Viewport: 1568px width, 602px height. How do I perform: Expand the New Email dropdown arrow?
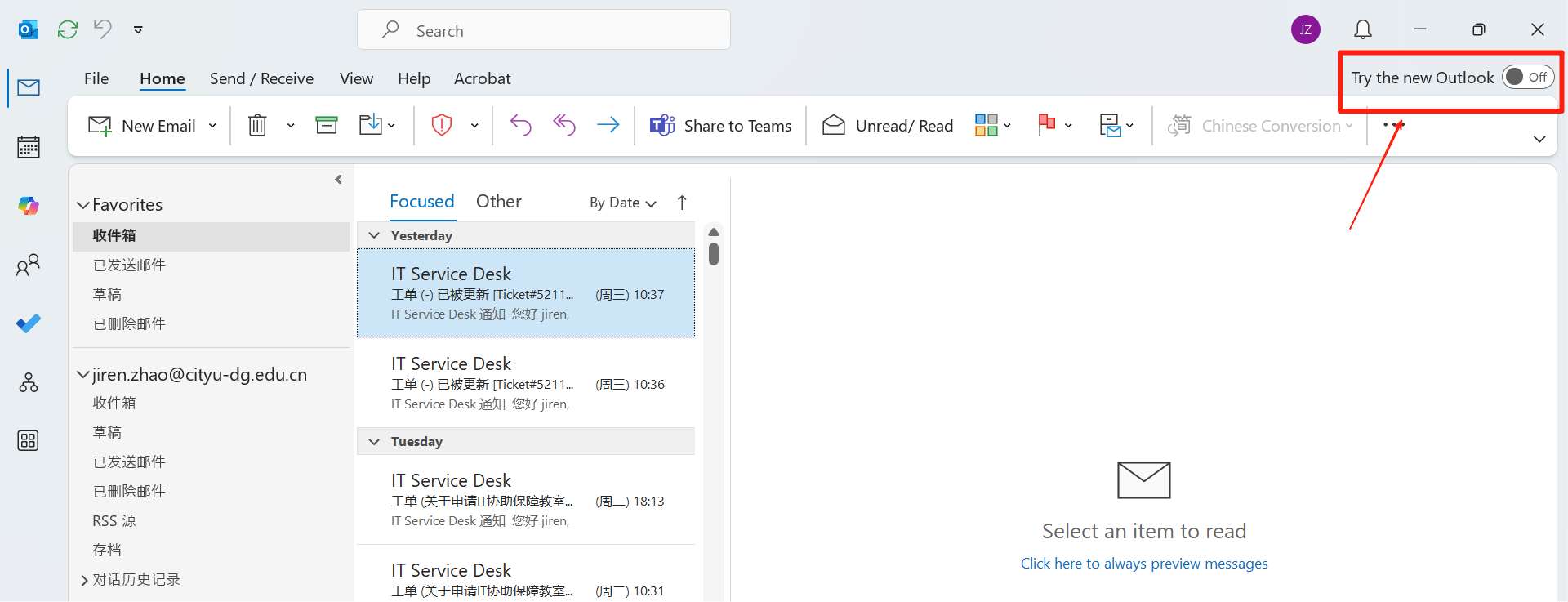pyautogui.click(x=212, y=126)
